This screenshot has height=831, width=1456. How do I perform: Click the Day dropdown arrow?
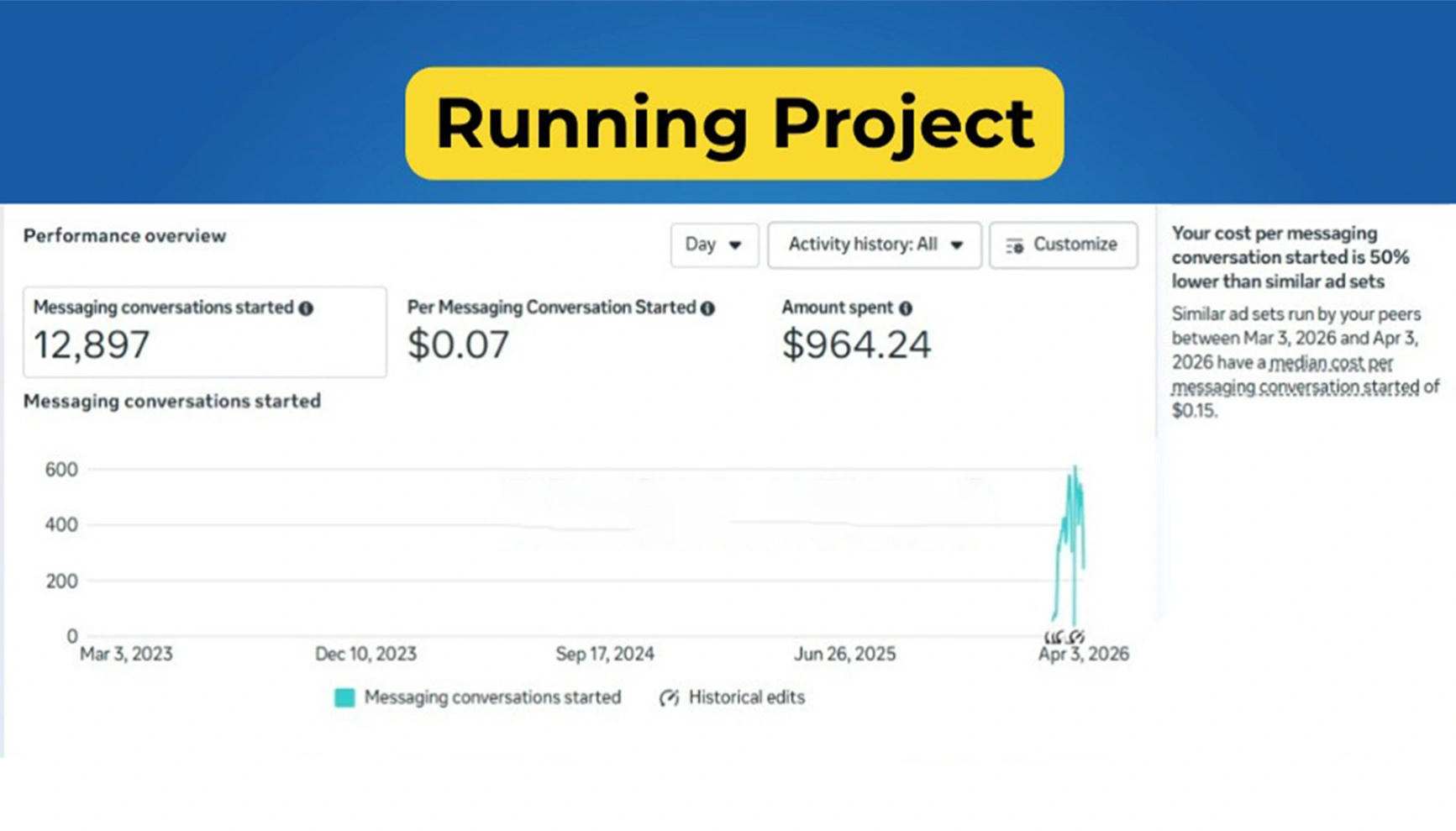[x=735, y=245]
